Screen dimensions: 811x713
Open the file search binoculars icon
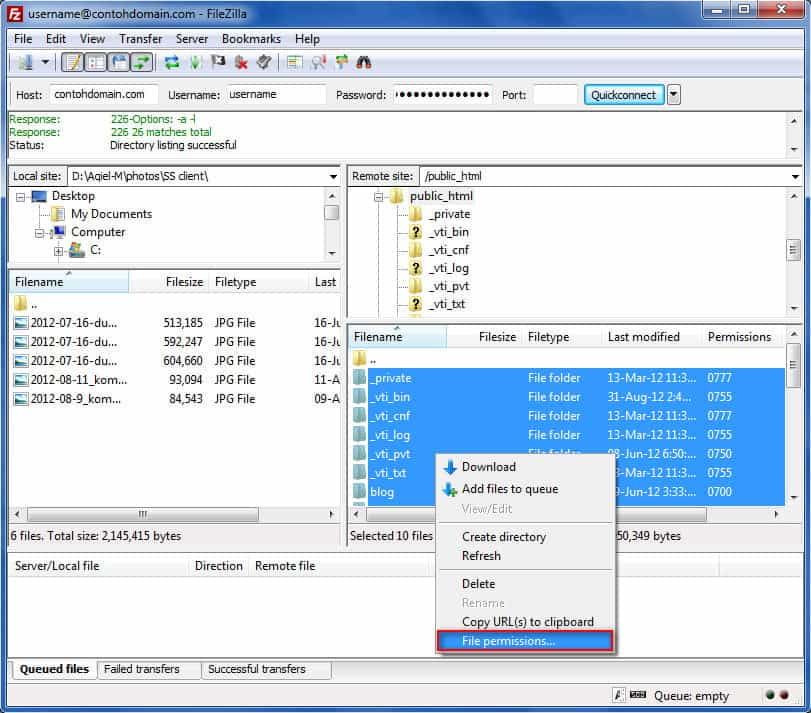click(x=365, y=62)
